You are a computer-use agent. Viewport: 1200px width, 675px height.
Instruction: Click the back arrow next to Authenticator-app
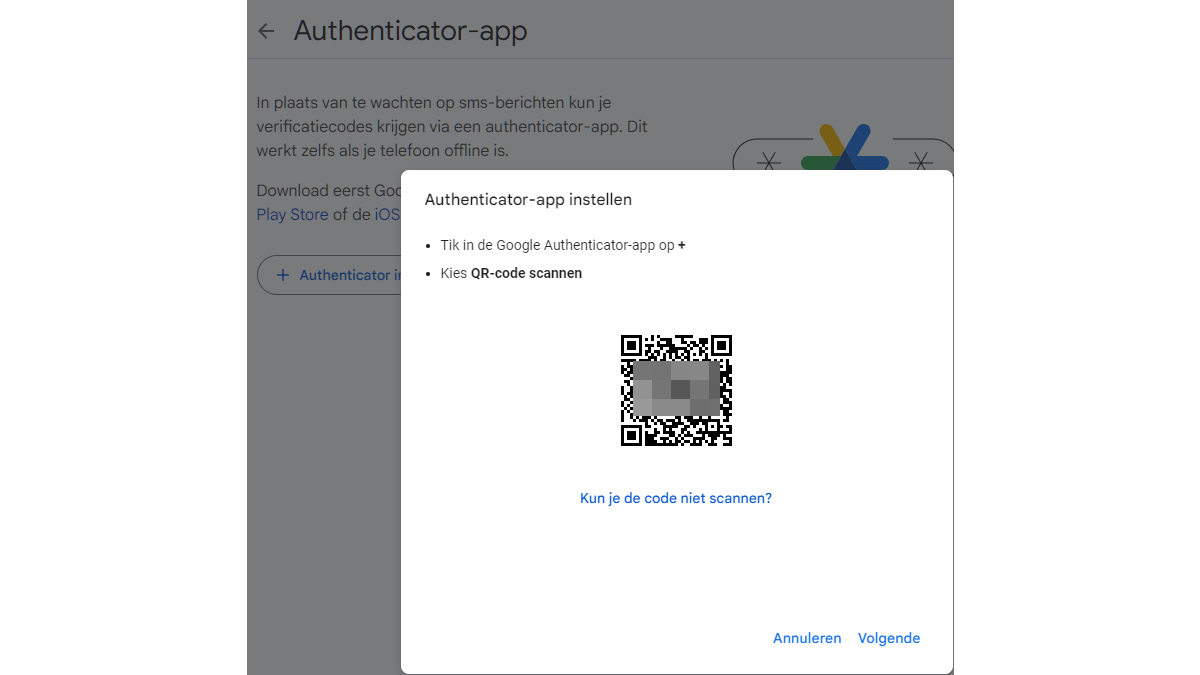point(266,31)
